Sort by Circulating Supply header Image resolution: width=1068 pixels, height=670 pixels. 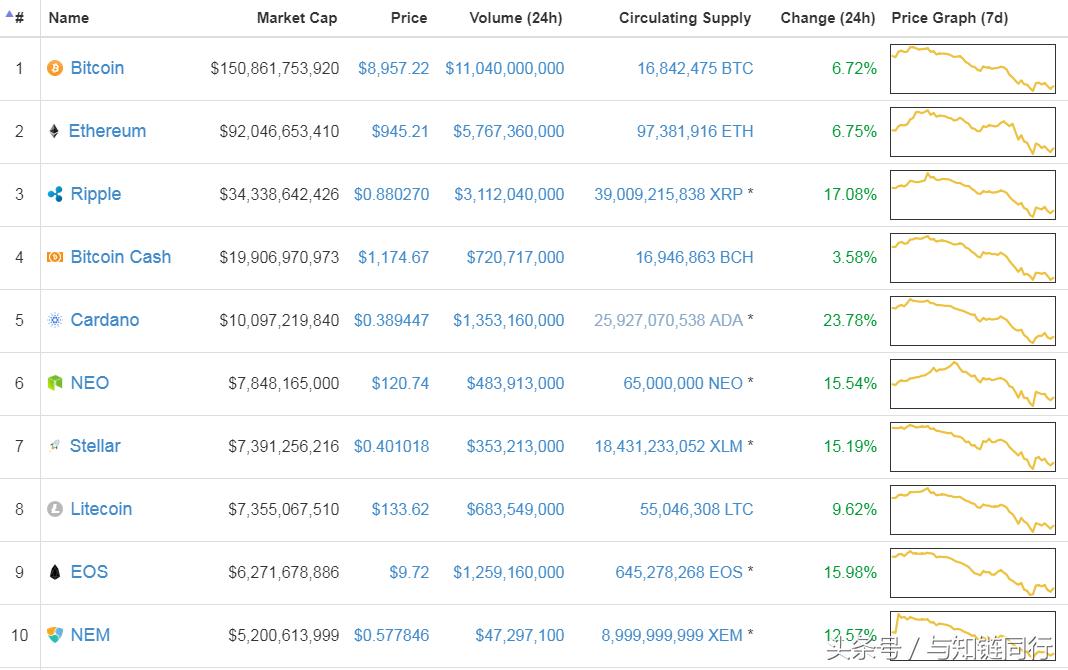[x=685, y=18]
